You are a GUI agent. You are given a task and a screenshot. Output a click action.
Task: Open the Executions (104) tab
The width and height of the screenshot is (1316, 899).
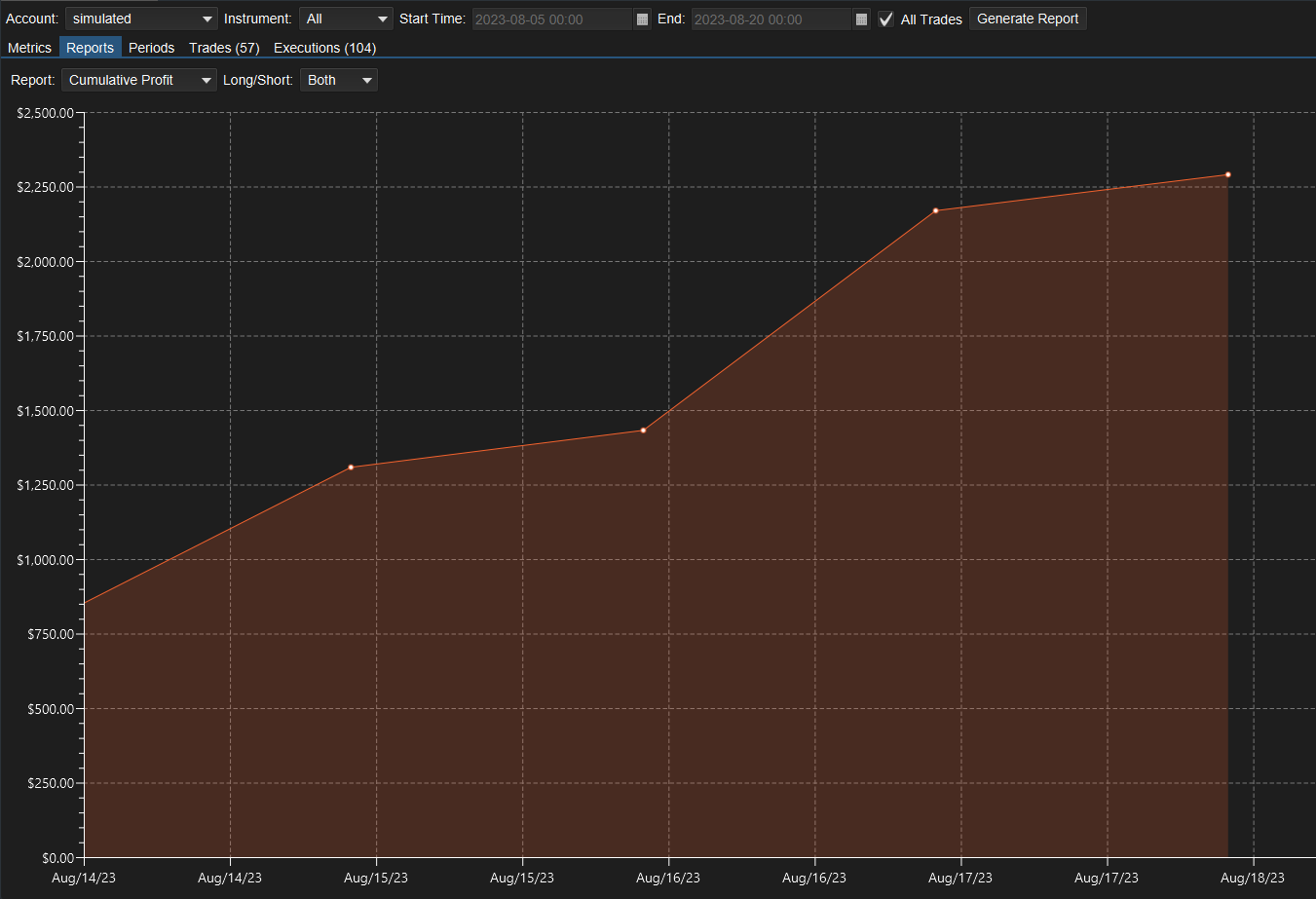pyautogui.click(x=324, y=48)
